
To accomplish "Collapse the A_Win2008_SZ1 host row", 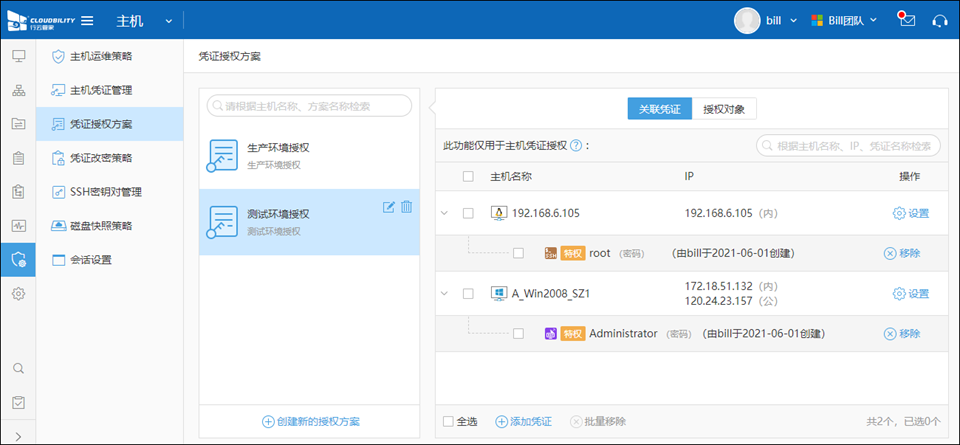I will click(445, 293).
